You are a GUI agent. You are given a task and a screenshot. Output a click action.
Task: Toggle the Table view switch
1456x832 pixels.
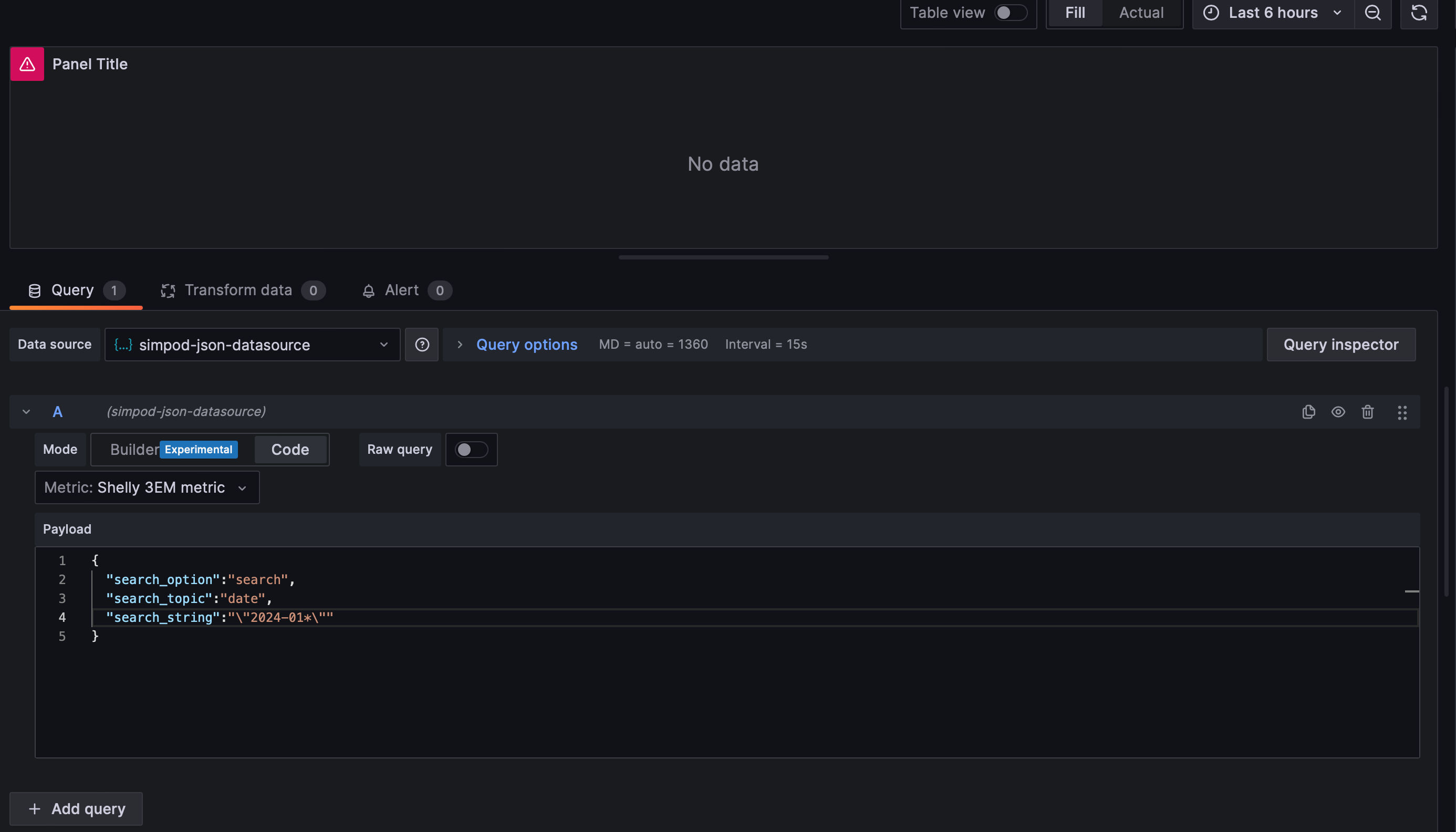click(1010, 13)
